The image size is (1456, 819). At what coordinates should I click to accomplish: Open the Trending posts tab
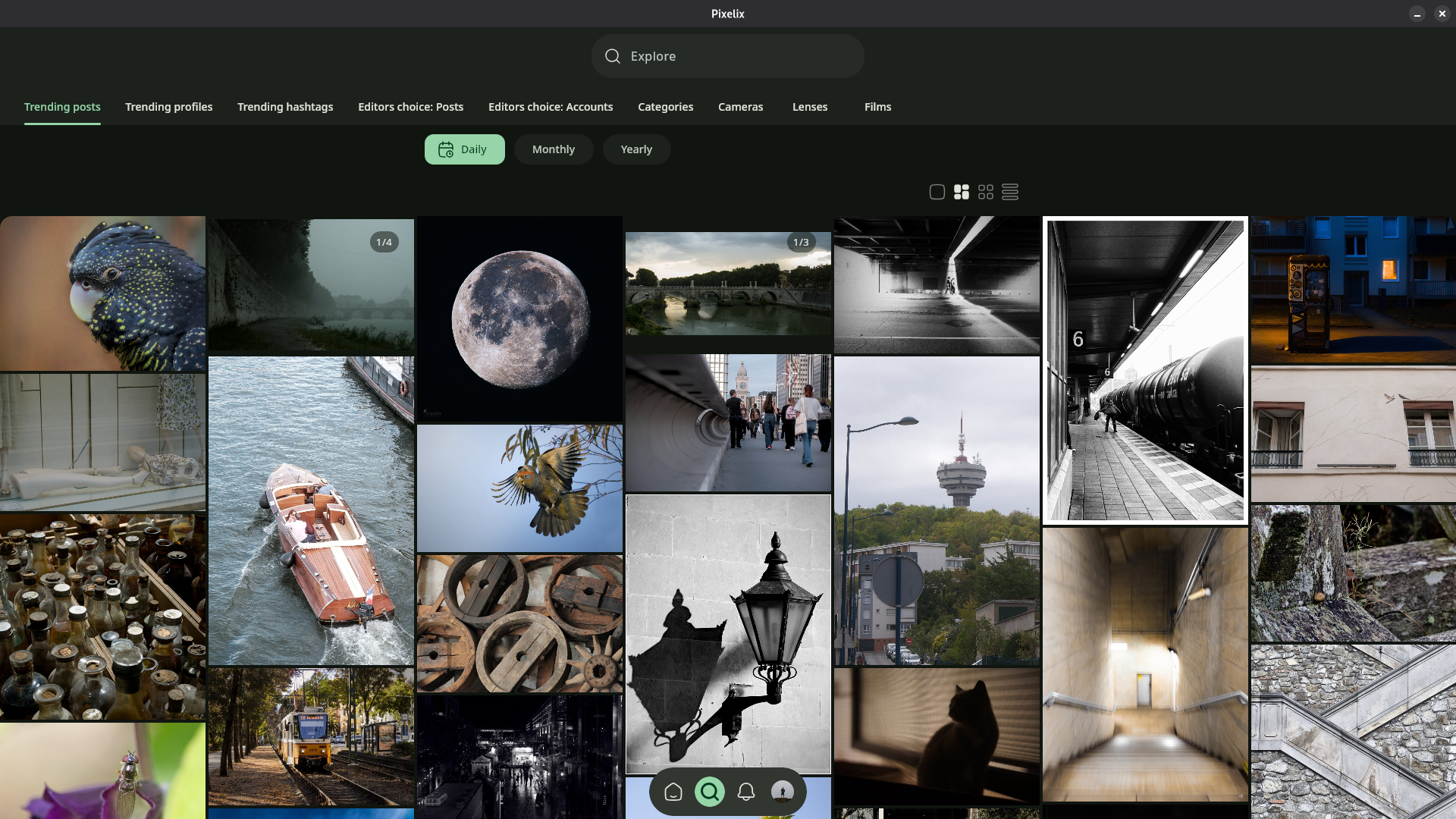point(62,107)
